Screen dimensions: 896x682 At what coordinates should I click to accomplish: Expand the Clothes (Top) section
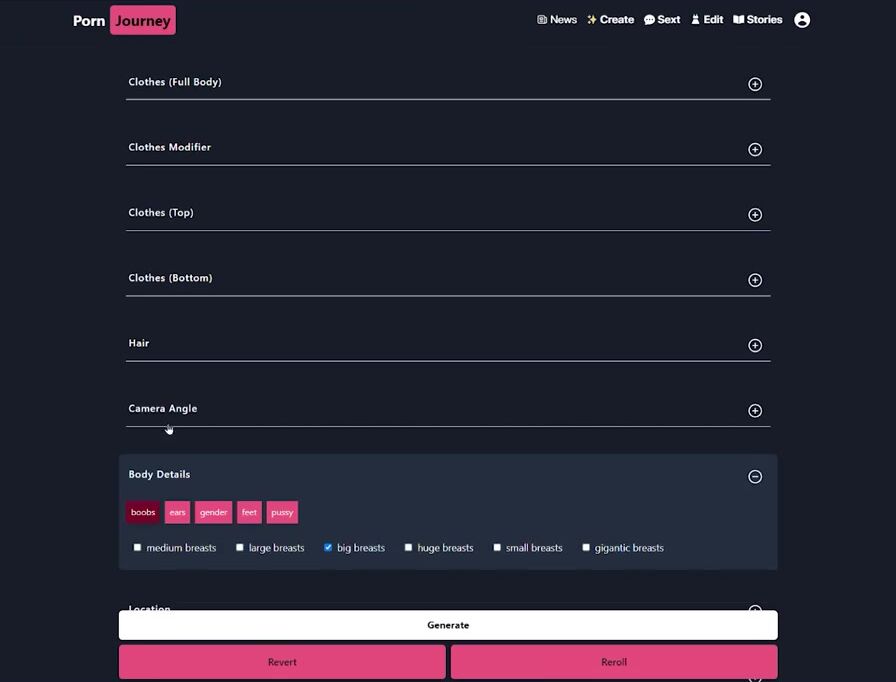tap(755, 215)
